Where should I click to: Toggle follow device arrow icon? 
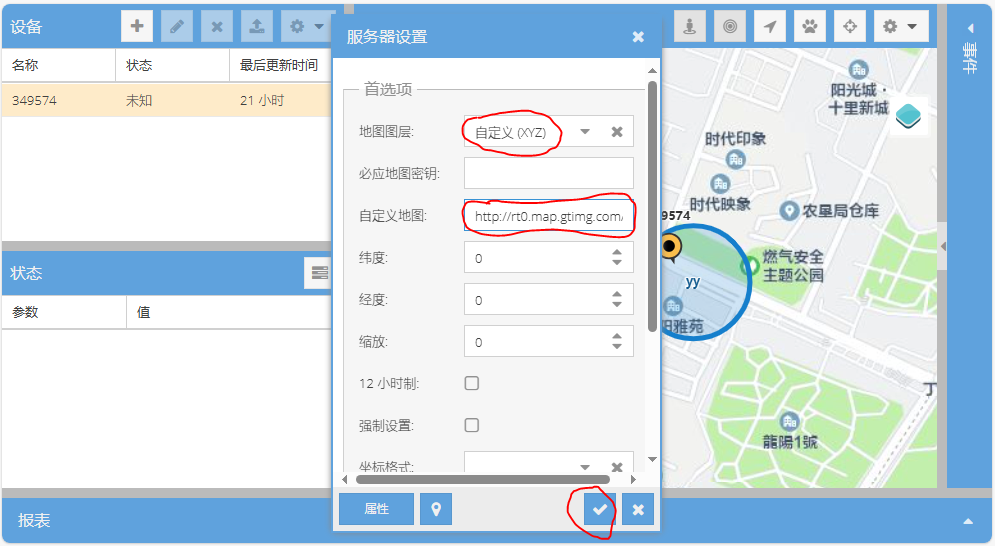click(770, 27)
